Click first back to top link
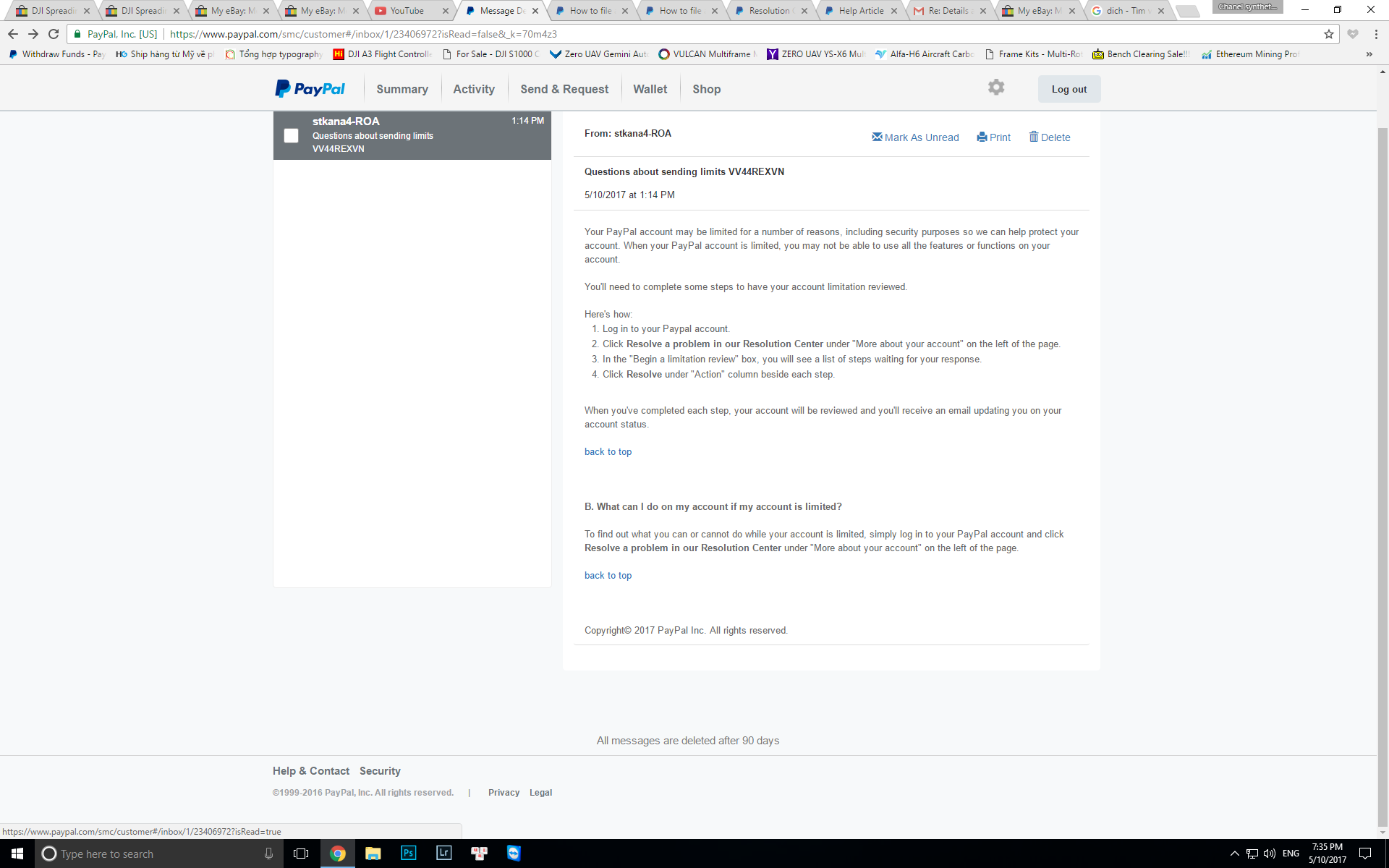The height and width of the screenshot is (868, 1389). coord(608,451)
